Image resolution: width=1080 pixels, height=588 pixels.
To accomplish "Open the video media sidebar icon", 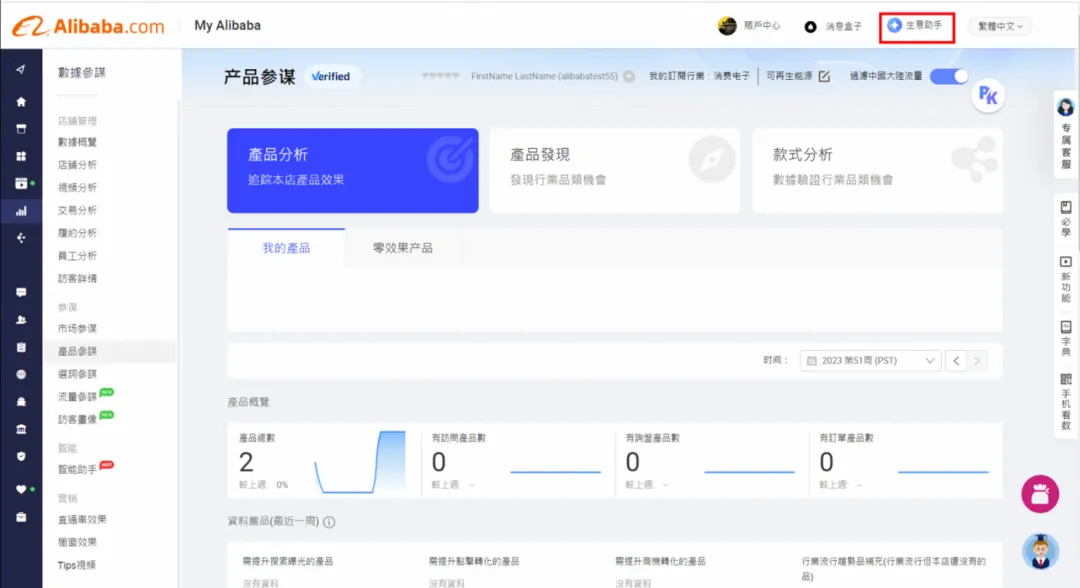I will click(21, 183).
